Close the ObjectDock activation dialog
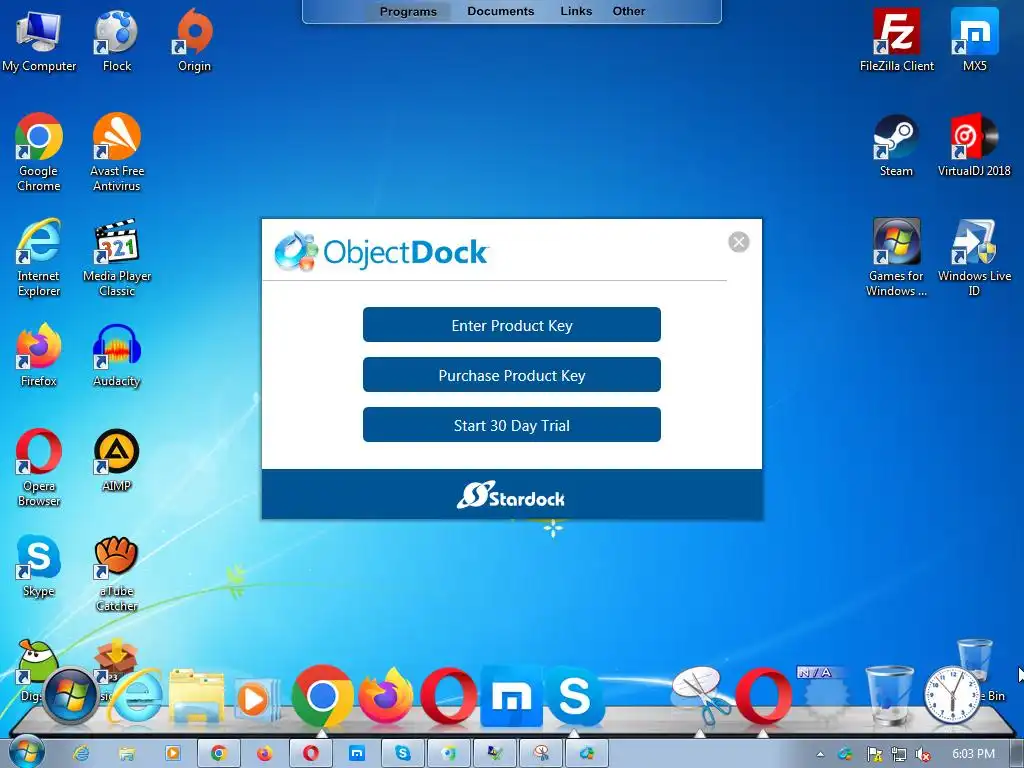This screenshot has width=1024, height=768. pos(739,242)
